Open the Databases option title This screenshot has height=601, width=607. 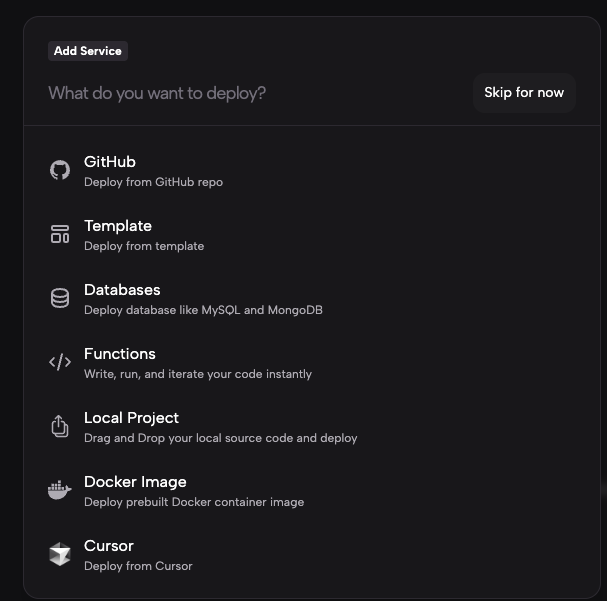coord(122,290)
